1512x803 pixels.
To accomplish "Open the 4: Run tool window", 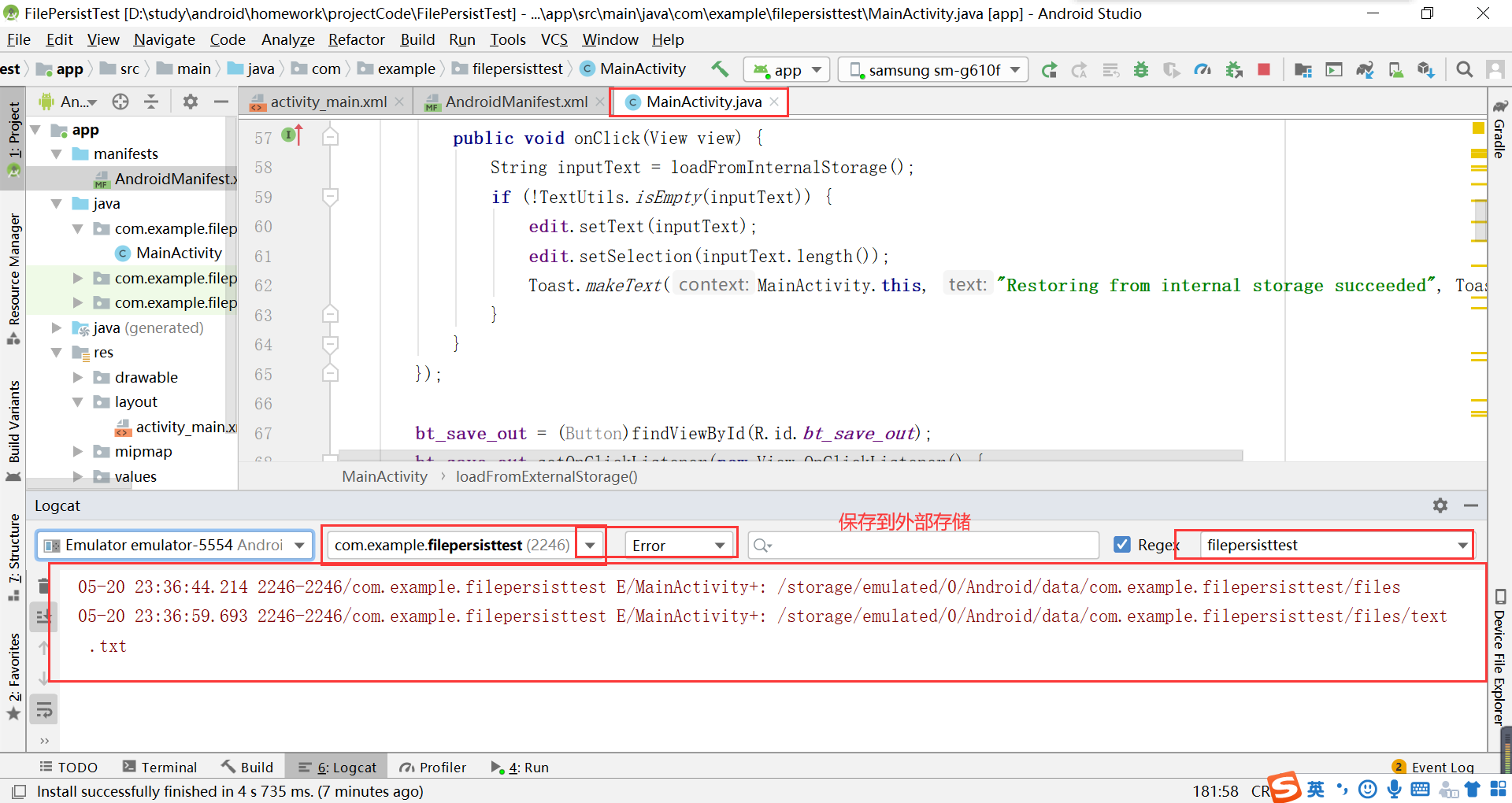I will (x=520, y=767).
